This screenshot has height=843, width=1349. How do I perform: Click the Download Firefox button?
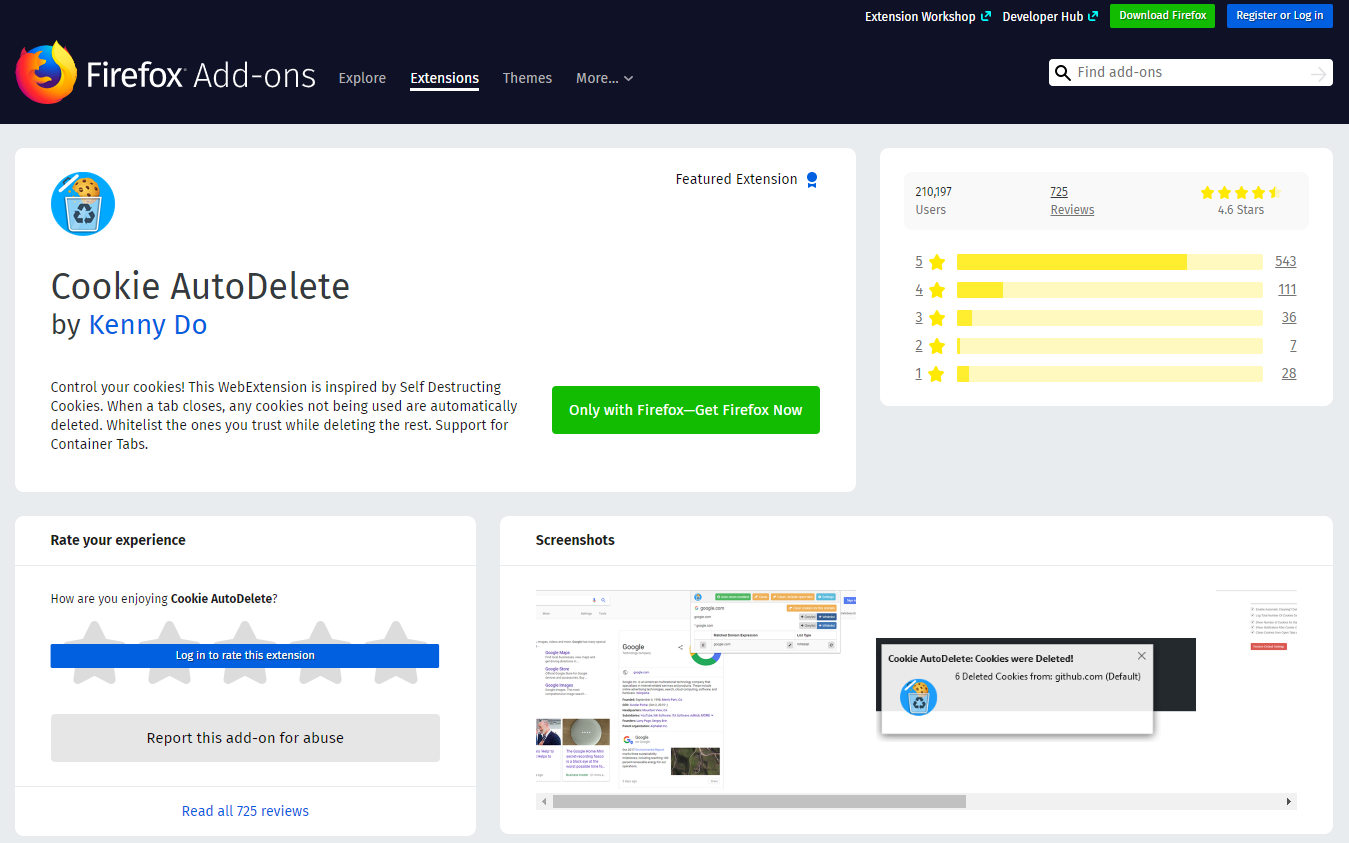1162,16
